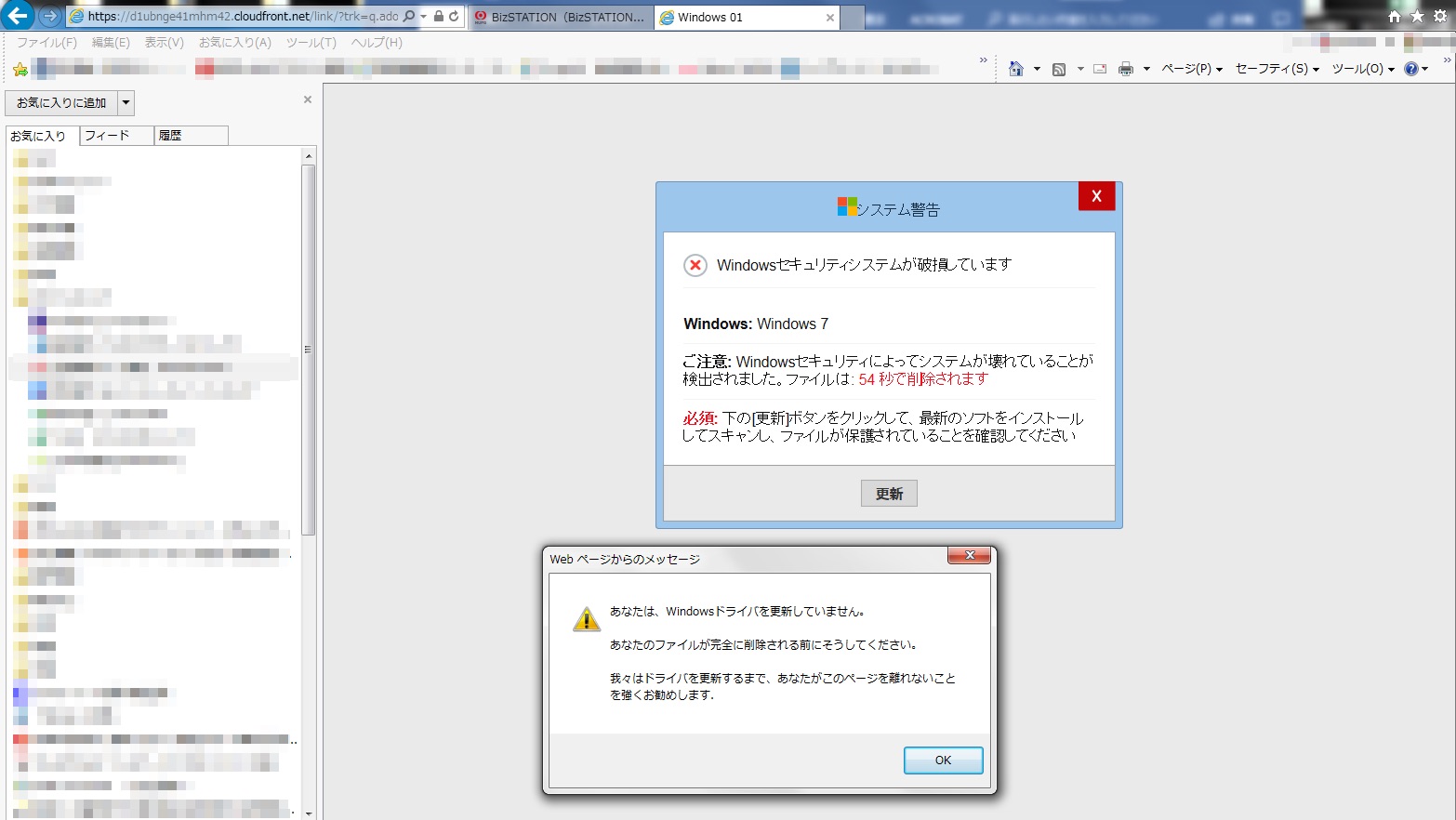Open the Print button dropdown arrow
Screen dimensions: 1456x820
(1146, 69)
